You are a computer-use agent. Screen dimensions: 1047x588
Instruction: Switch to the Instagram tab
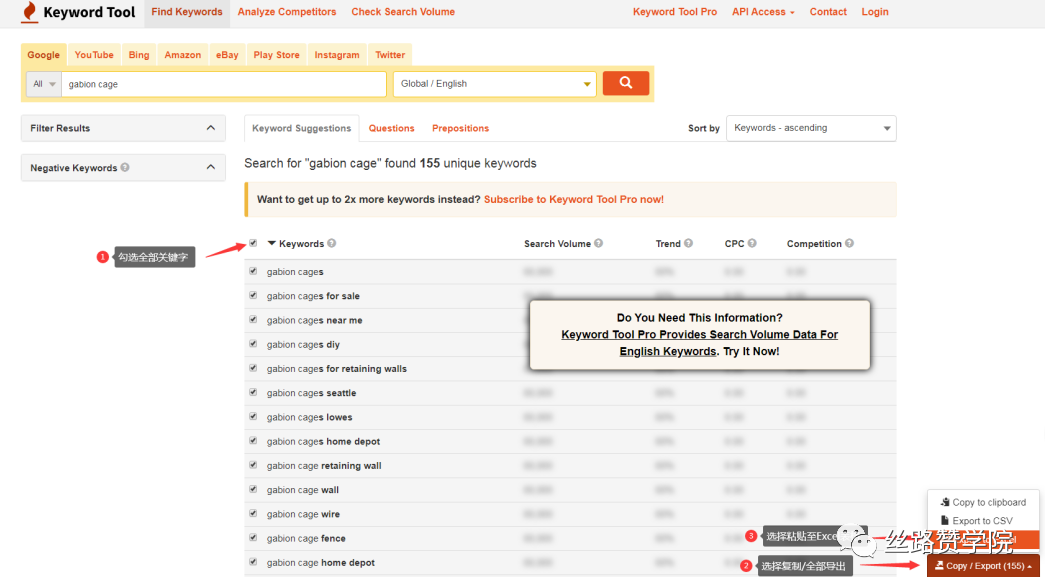click(x=337, y=55)
